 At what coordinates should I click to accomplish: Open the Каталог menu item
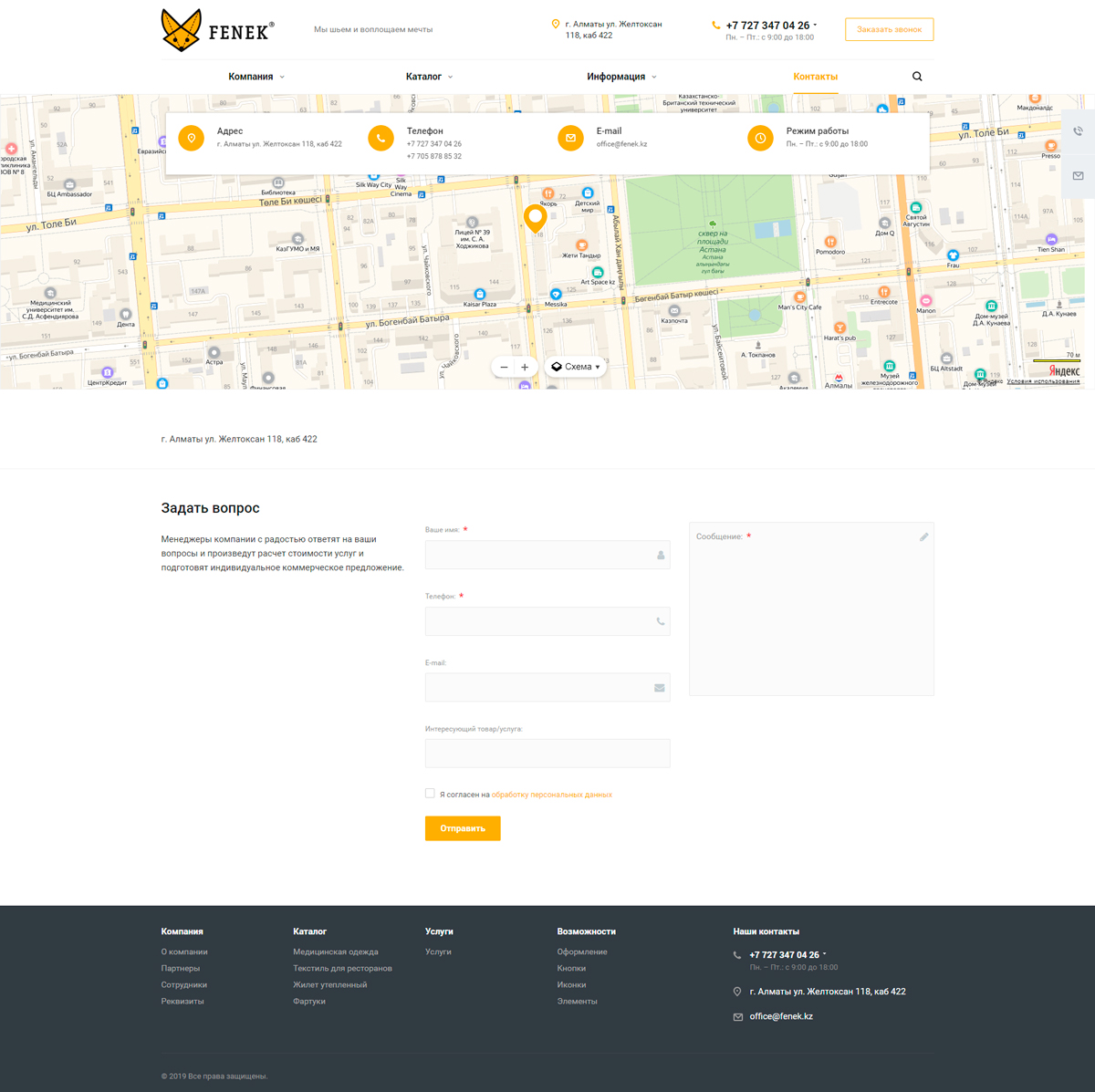click(428, 77)
